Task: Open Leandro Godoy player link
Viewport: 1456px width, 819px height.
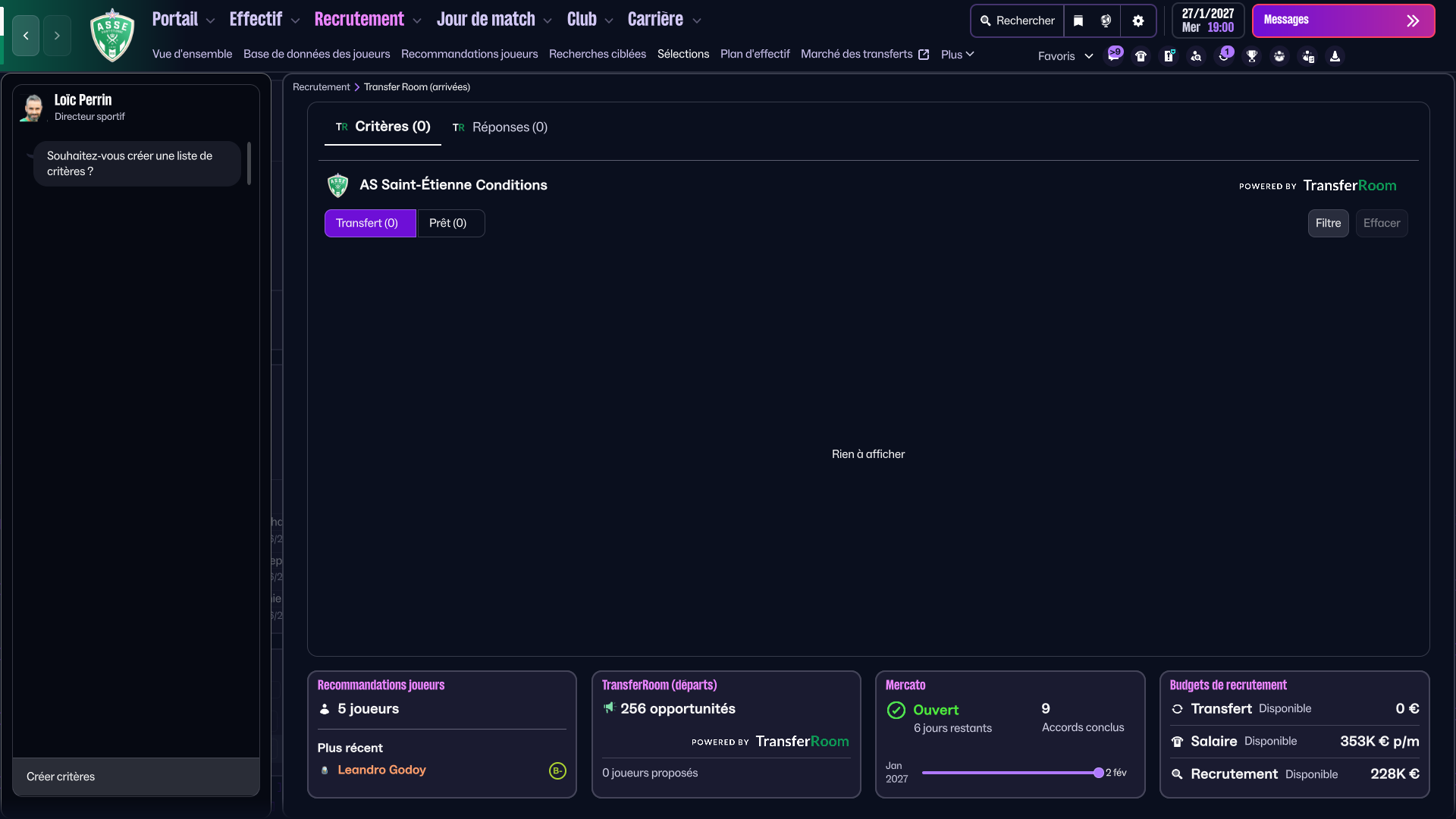Action: 381,770
